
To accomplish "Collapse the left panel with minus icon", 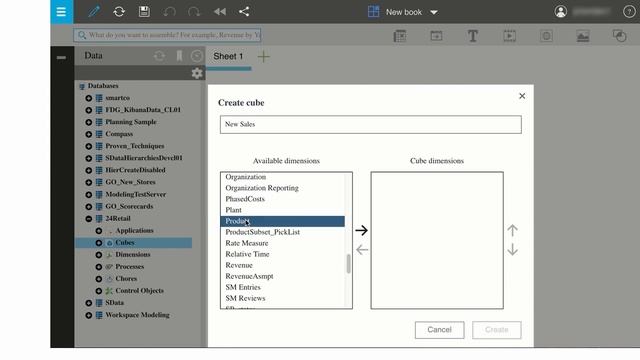I will pyautogui.click(x=62, y=58).
